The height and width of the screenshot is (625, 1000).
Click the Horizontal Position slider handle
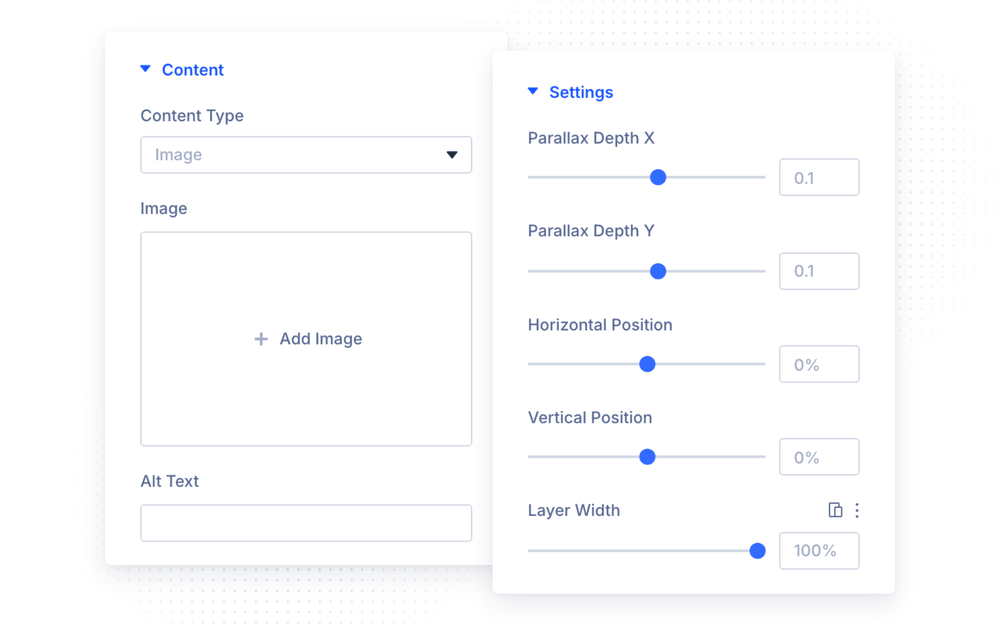click(647, 364)
